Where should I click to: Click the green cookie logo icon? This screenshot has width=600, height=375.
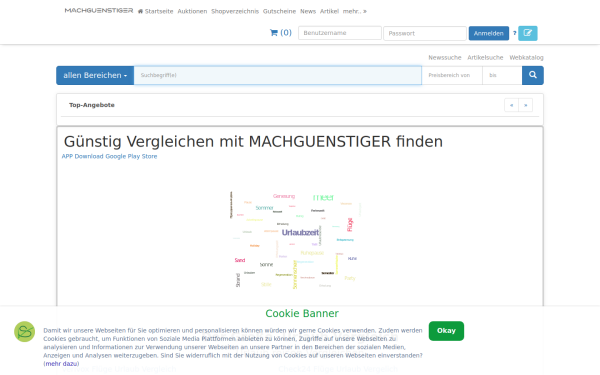click(24, 331)
